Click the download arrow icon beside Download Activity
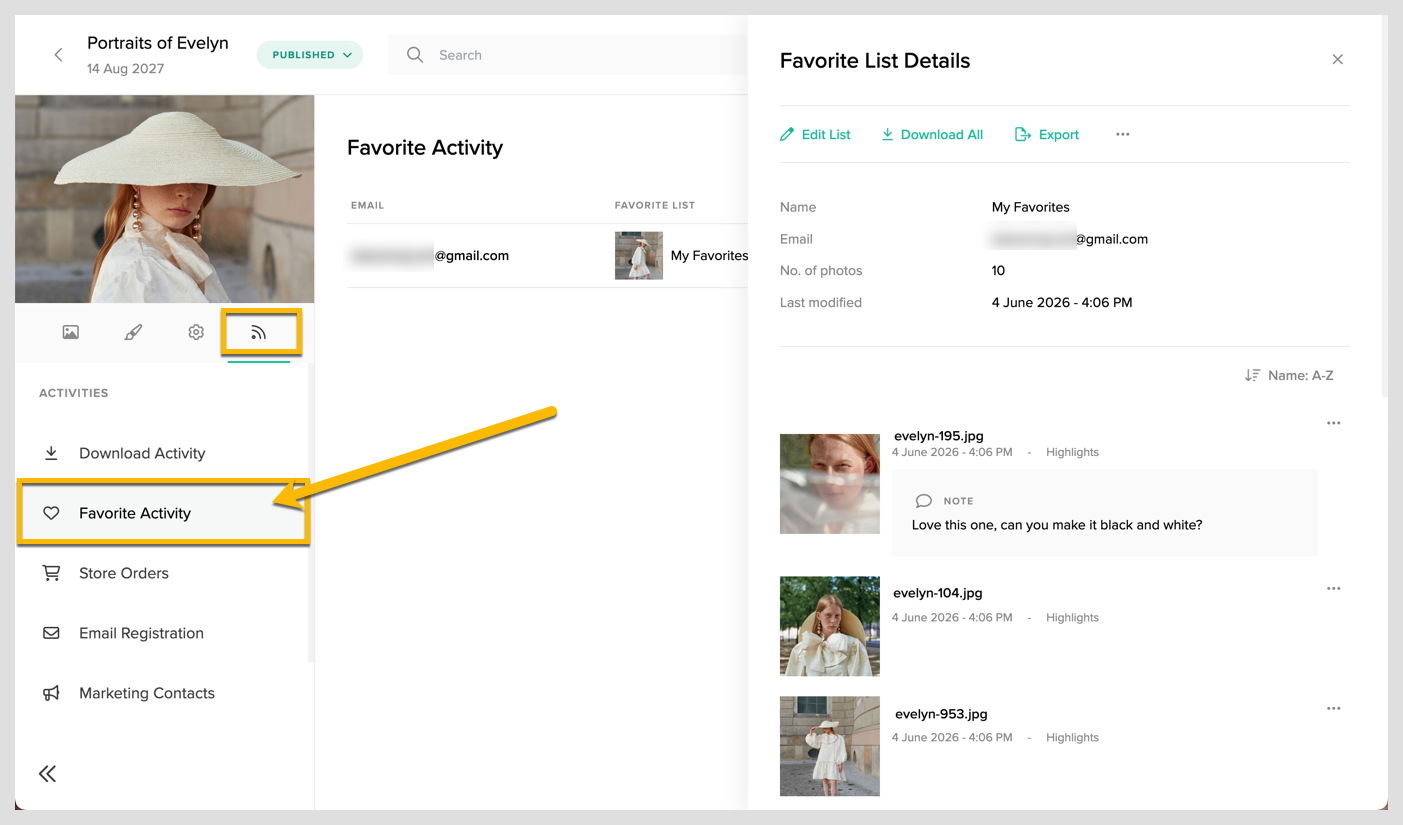The height and width of the screenshot is (825, 1403). [x=51, y=453]
